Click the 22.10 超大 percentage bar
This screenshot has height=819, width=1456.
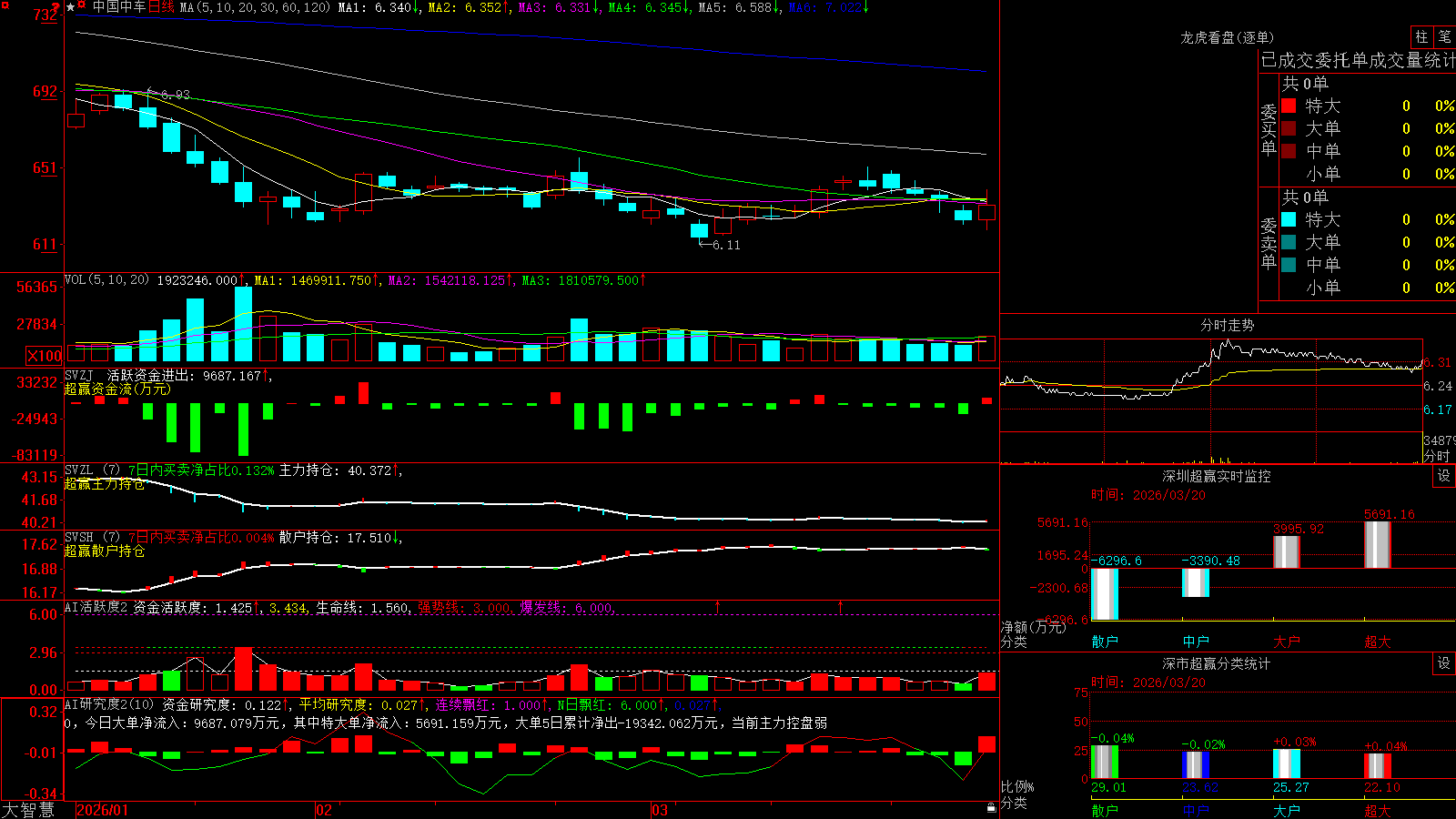click(1378, 766)
